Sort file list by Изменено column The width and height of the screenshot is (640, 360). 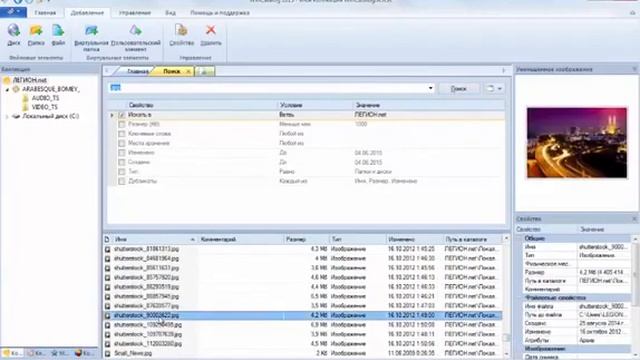[414, 239]
